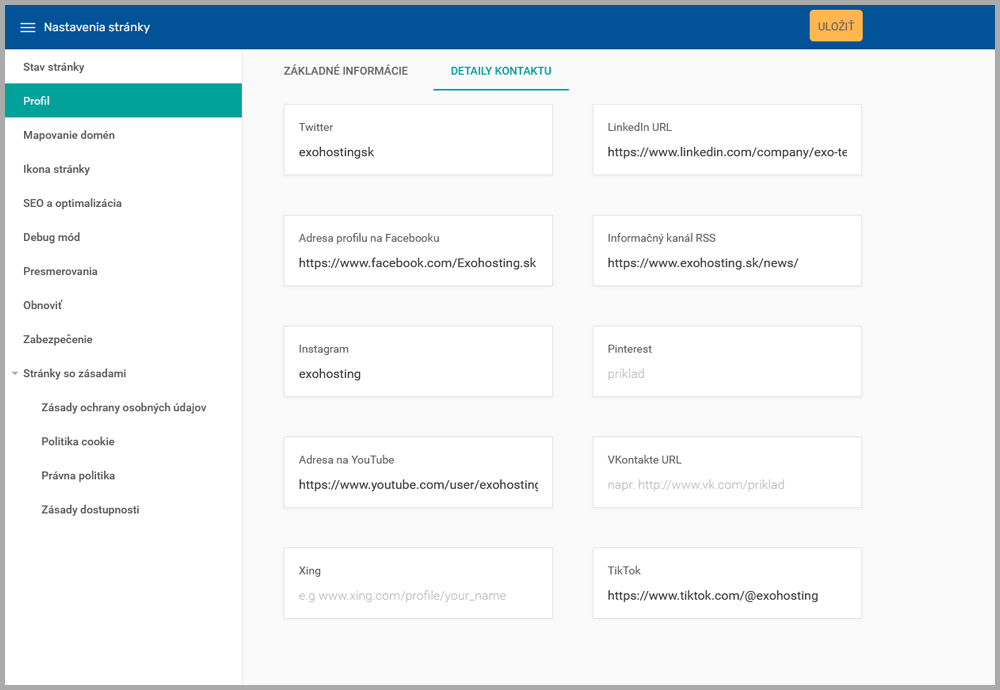Click the Xing profile input field
This screenshot has height=690, width=1000.
418,595
